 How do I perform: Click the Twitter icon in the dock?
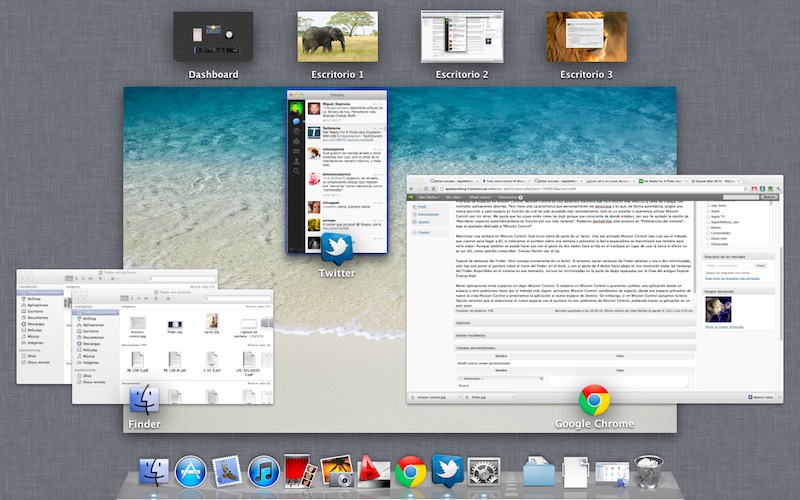coord(447,471)
